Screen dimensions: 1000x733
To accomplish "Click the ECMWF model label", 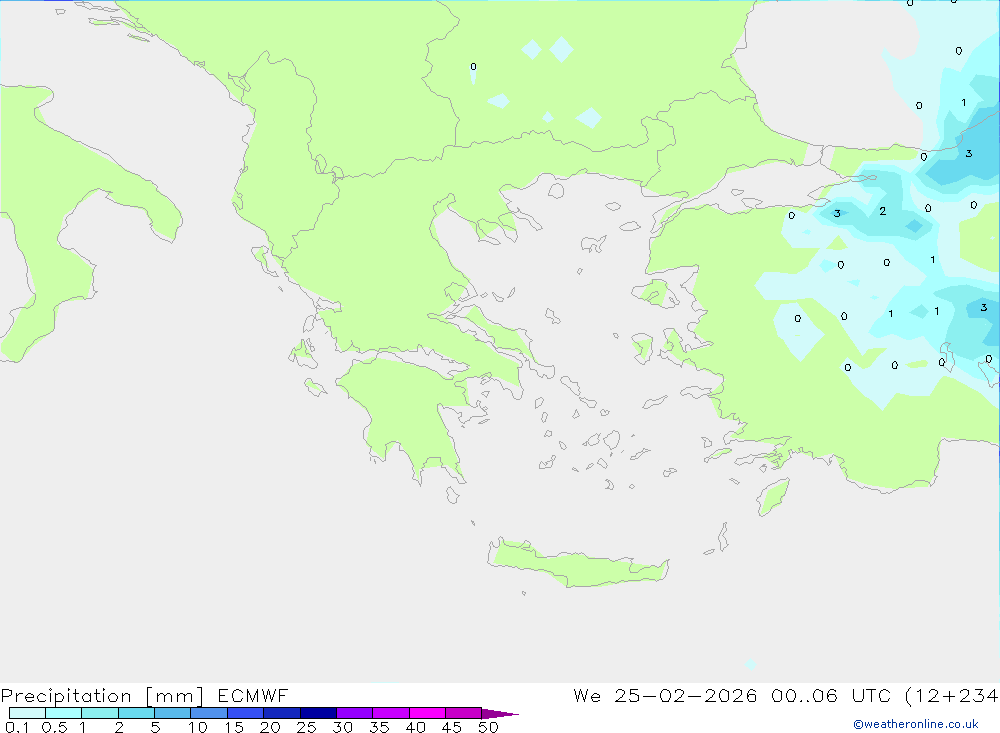I will point(253,695).
